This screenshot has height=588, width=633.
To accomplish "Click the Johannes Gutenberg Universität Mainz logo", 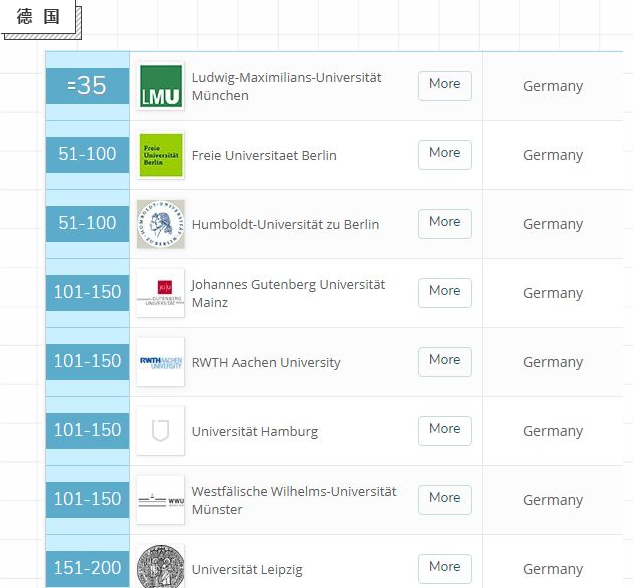I will [161, 293].
